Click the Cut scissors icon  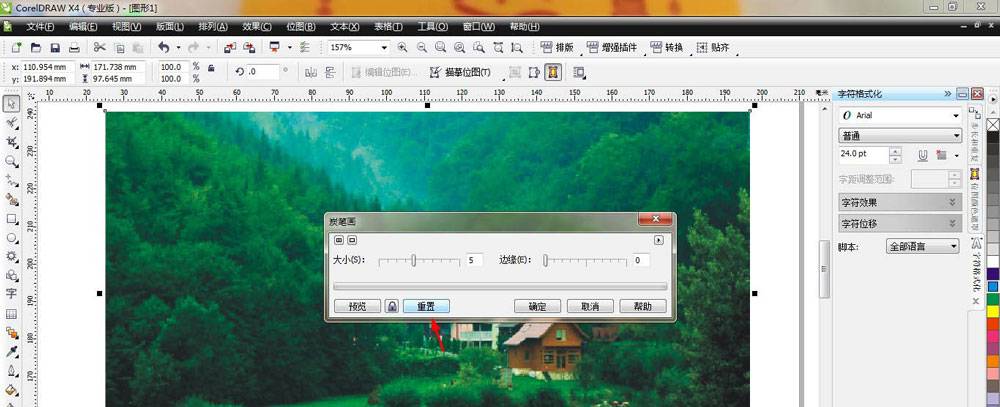pyautogui.click(x=99, y=47)
